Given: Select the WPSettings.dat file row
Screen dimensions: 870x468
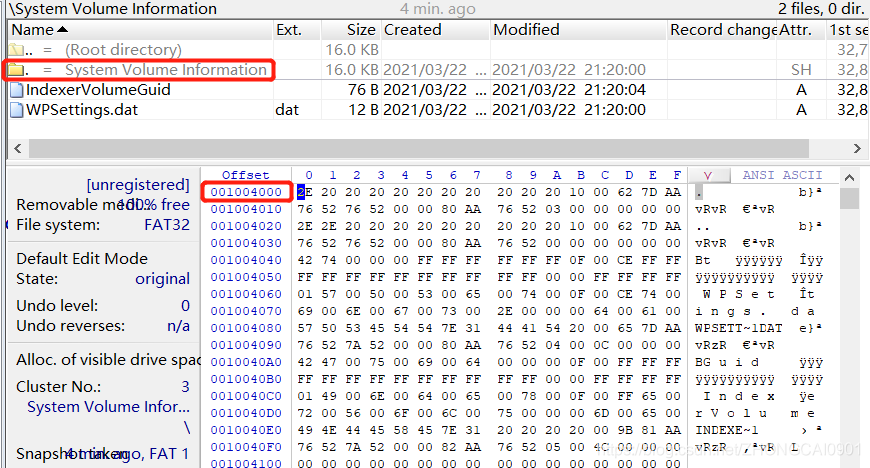Looking at the screenshot, I should coord(438,110).
